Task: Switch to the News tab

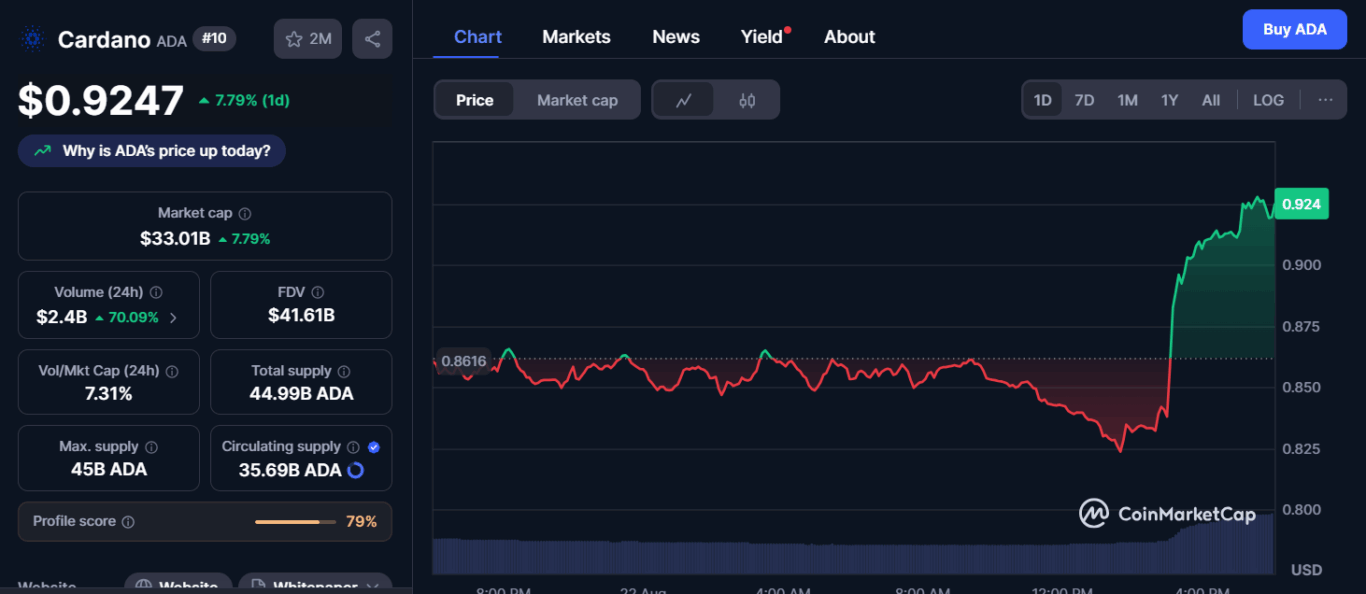Action: coord(676,37)
